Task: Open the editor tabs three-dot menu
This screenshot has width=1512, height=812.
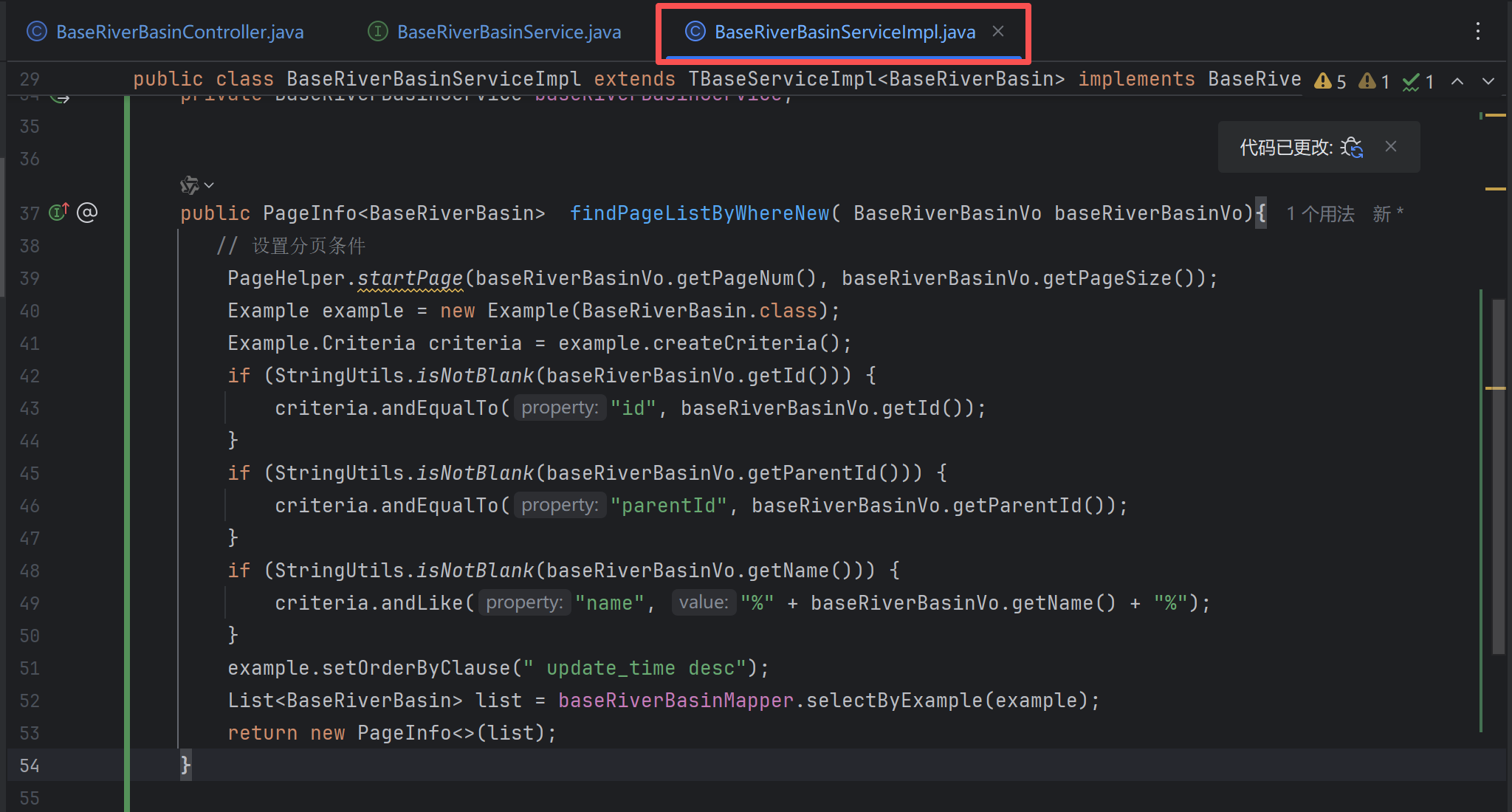Action: [1478, 31]
